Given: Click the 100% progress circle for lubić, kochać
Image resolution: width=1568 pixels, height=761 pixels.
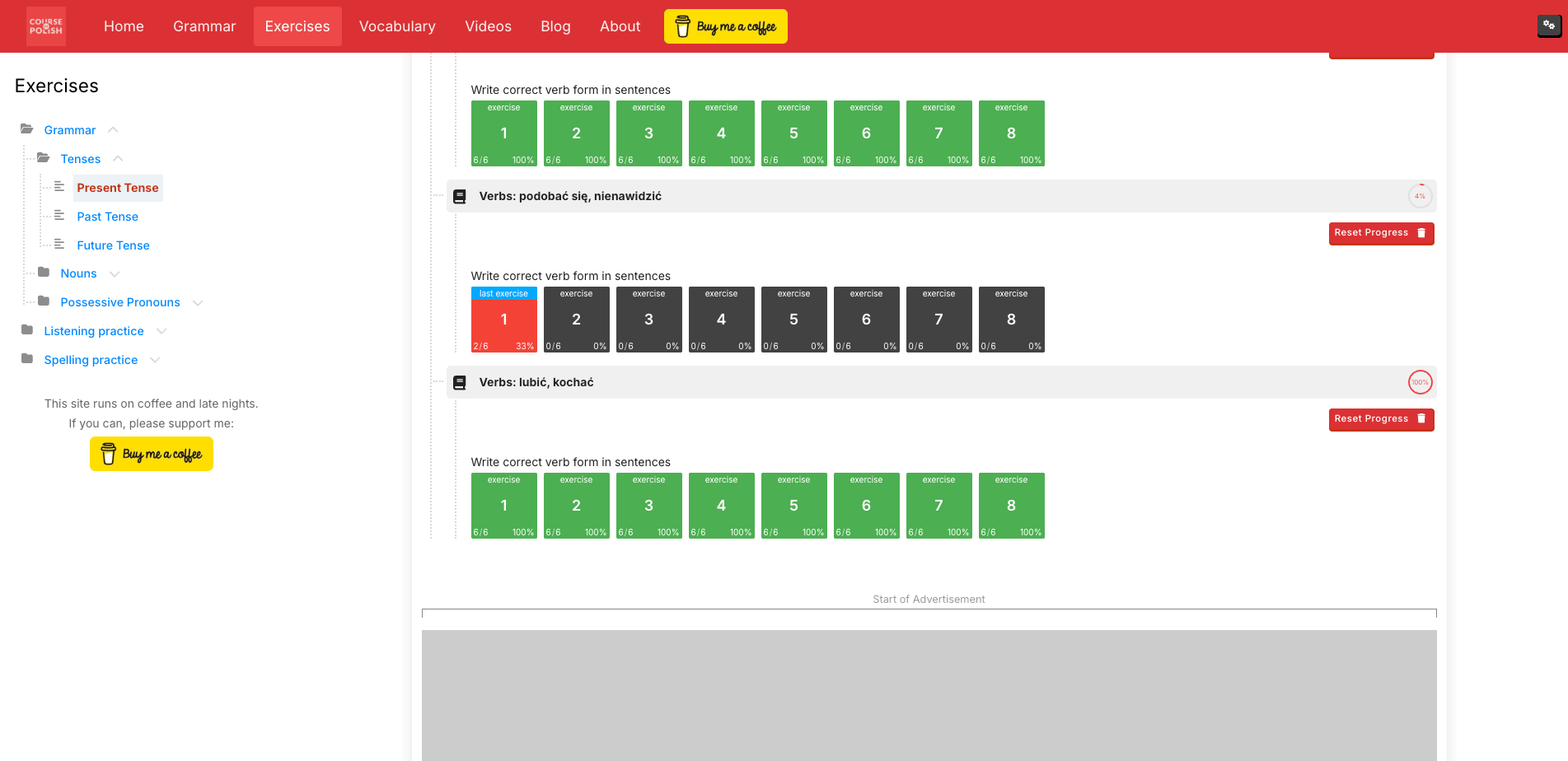Looking at the screenshot, I should 1420,382.
